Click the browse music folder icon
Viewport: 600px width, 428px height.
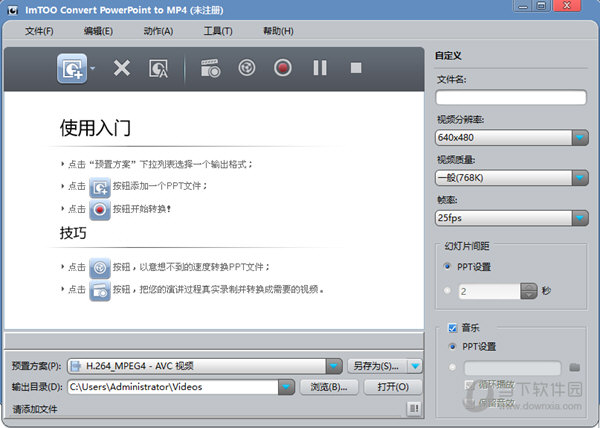click(x=574, y=368)
